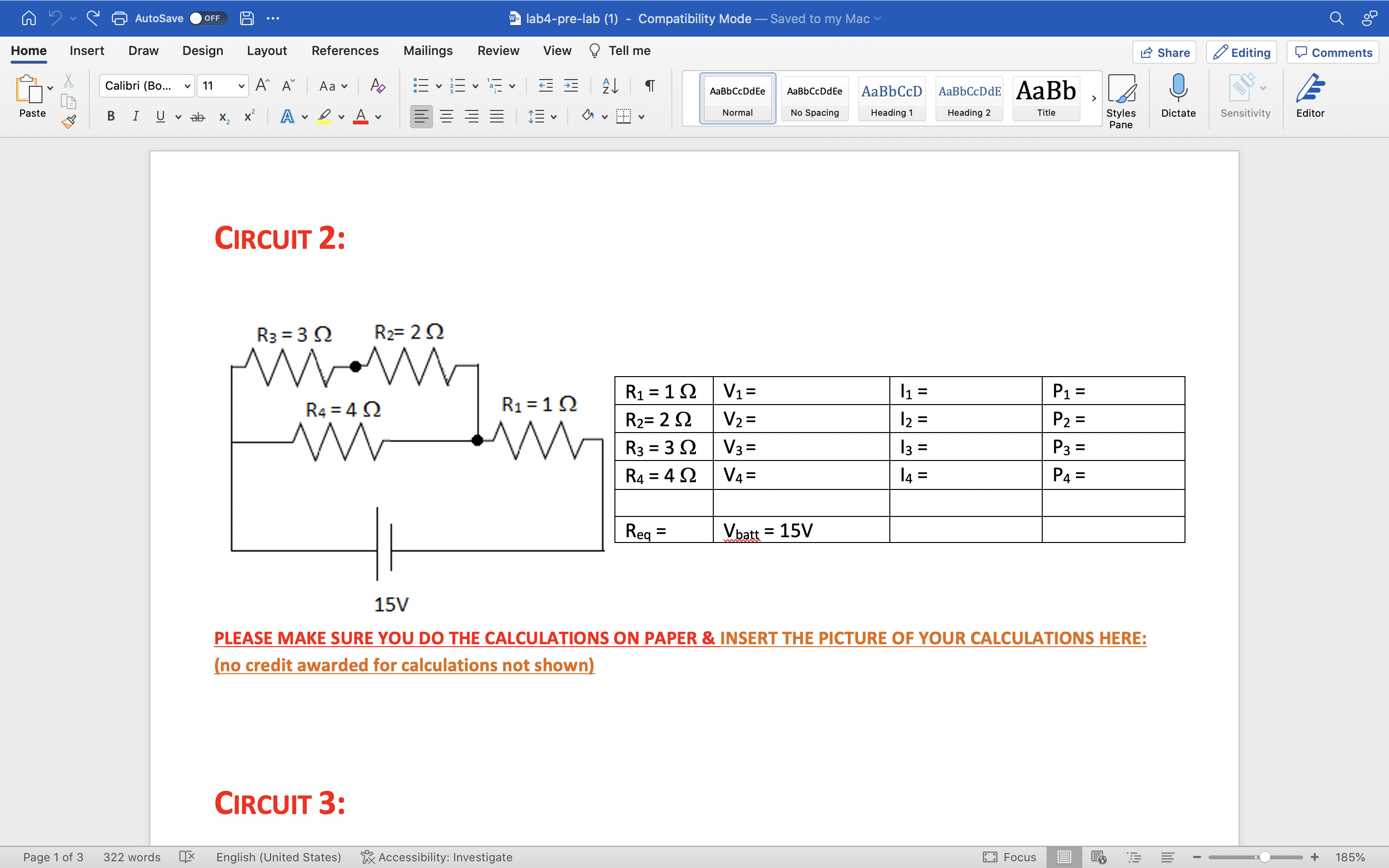Click the Sort A-Z icon
1389x868 pixels.
tap(610, 86)
